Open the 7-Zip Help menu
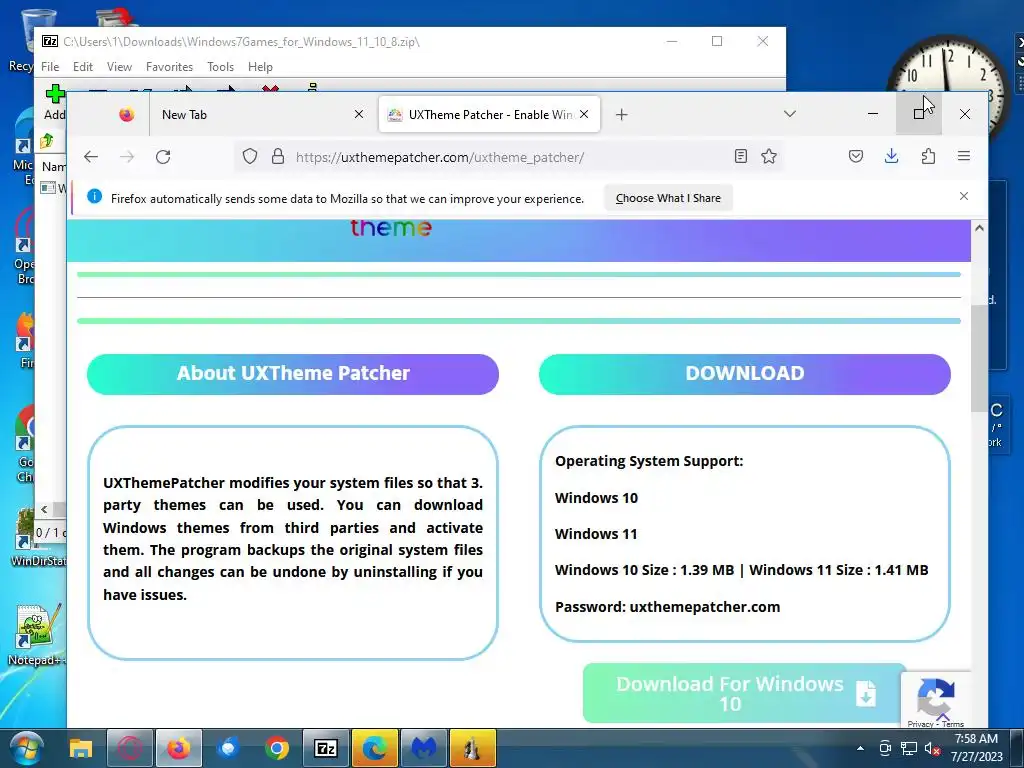This screenshot has height=768, width=1024. 260,67
